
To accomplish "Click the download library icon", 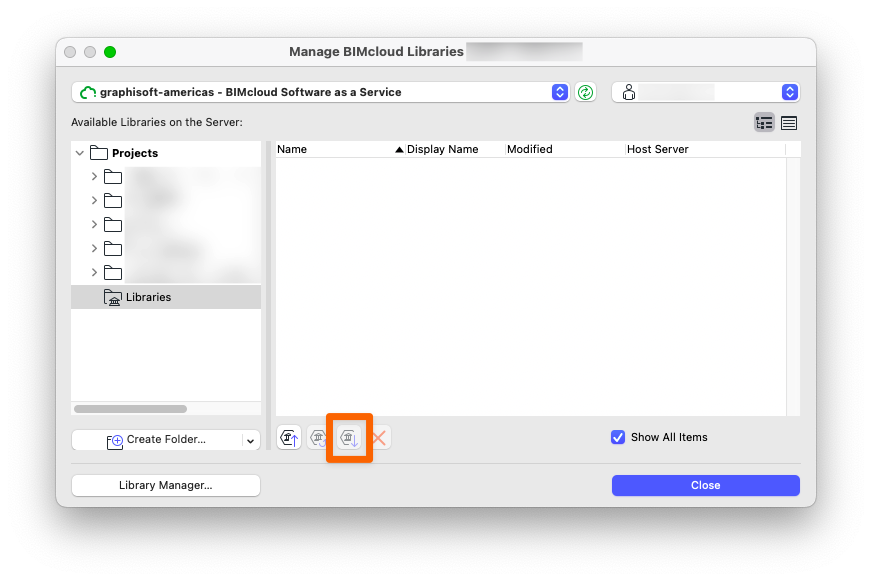I will click(349, 438).
